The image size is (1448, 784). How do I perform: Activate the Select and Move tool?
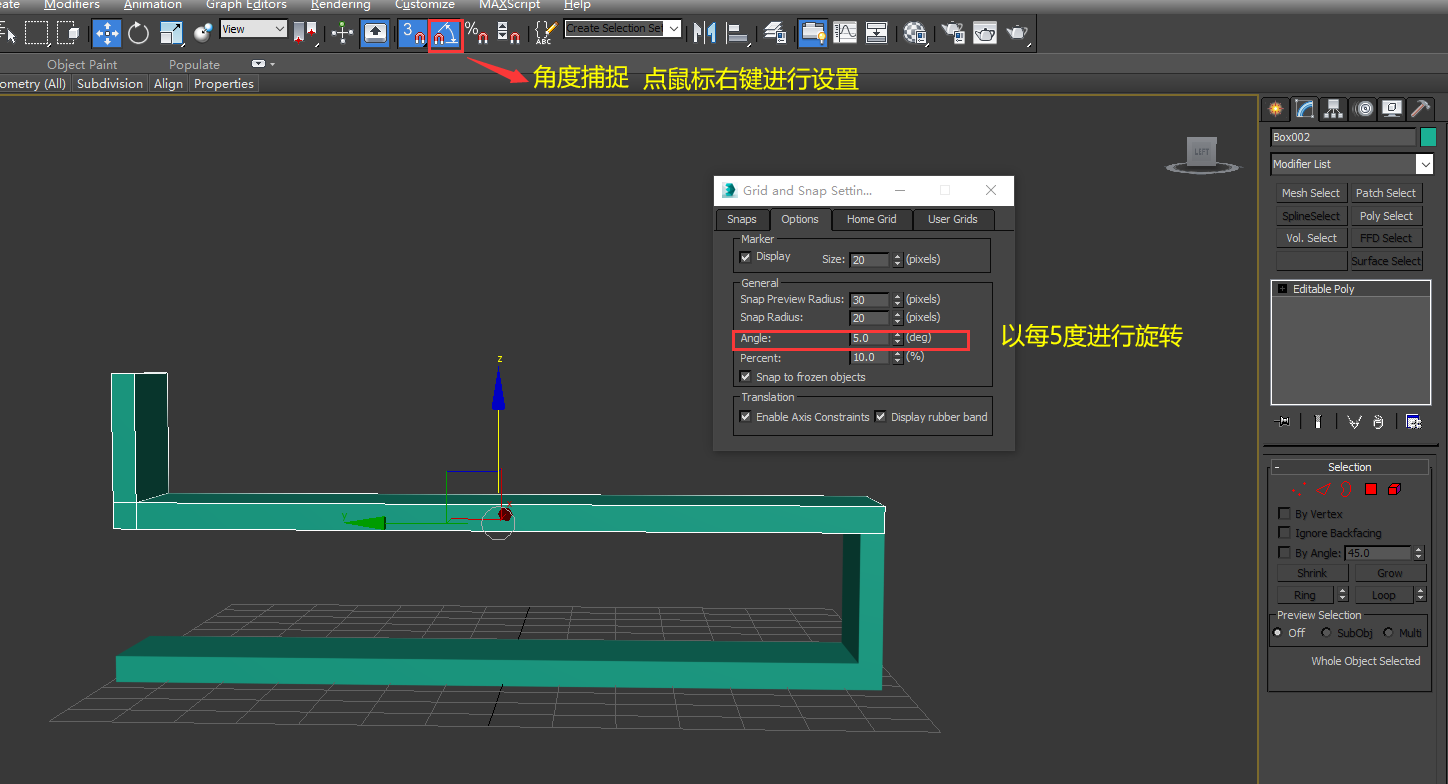pyautogui.click(x=107, y=33)
